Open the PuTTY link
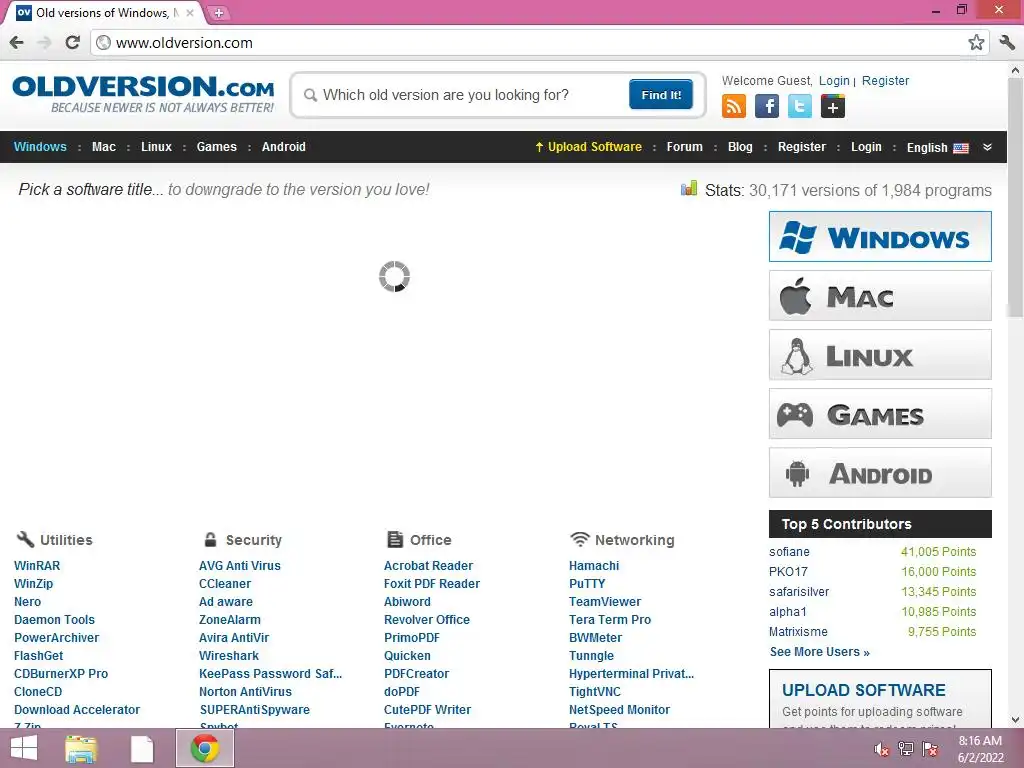 click(x=587, y=584)
